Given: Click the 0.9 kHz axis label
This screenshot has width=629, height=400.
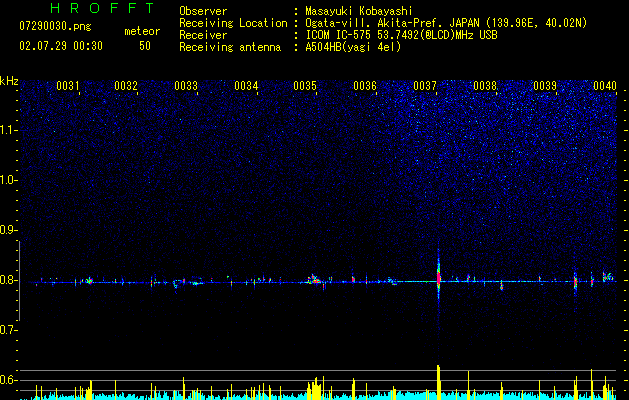Looking at the screenshot, I should click(x=9, y=230).
